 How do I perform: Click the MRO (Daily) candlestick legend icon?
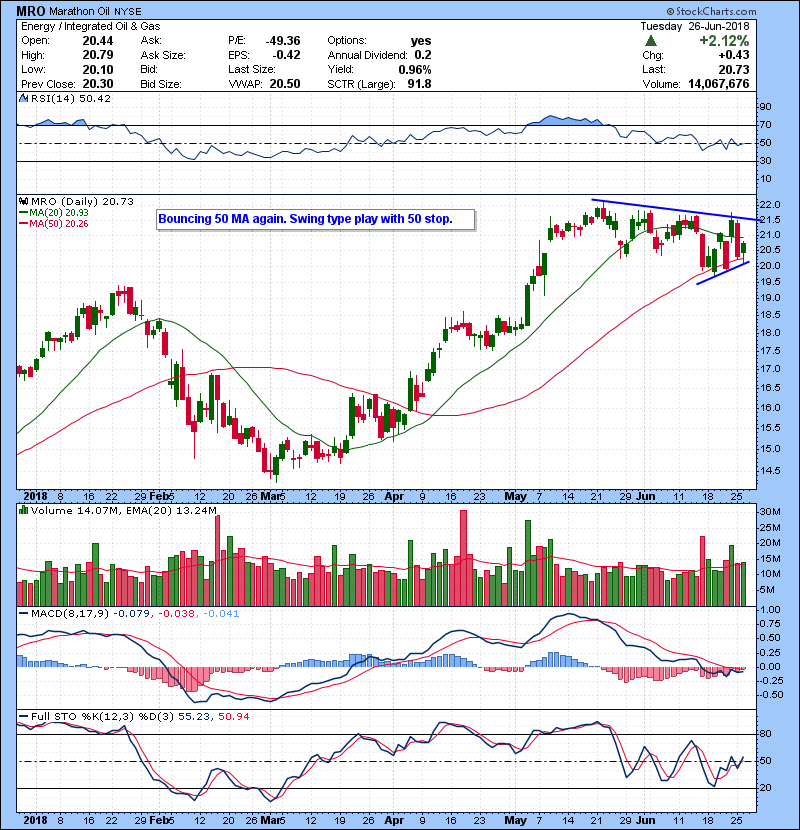[x=24, y=202]
